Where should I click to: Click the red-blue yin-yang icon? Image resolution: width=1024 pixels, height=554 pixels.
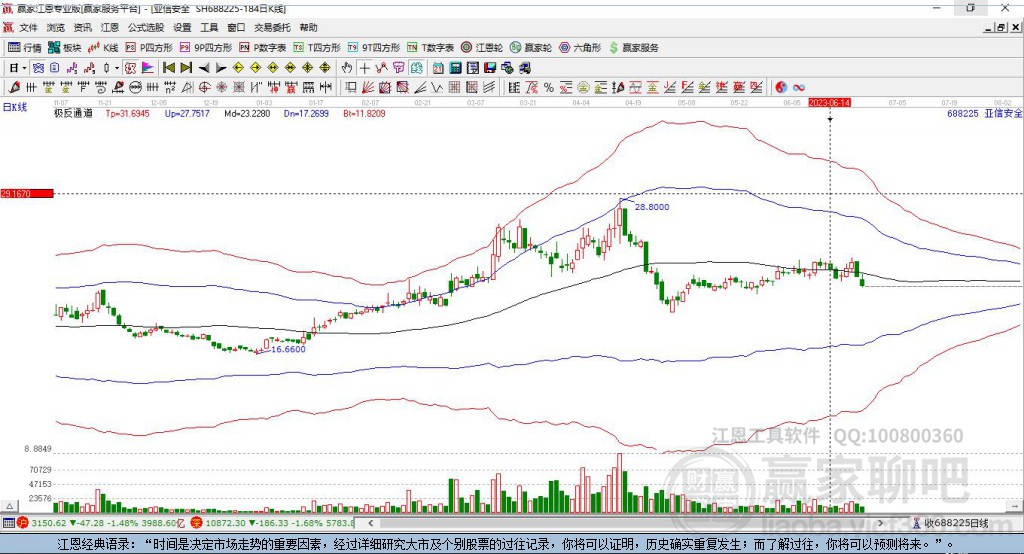tap(781, 88)
